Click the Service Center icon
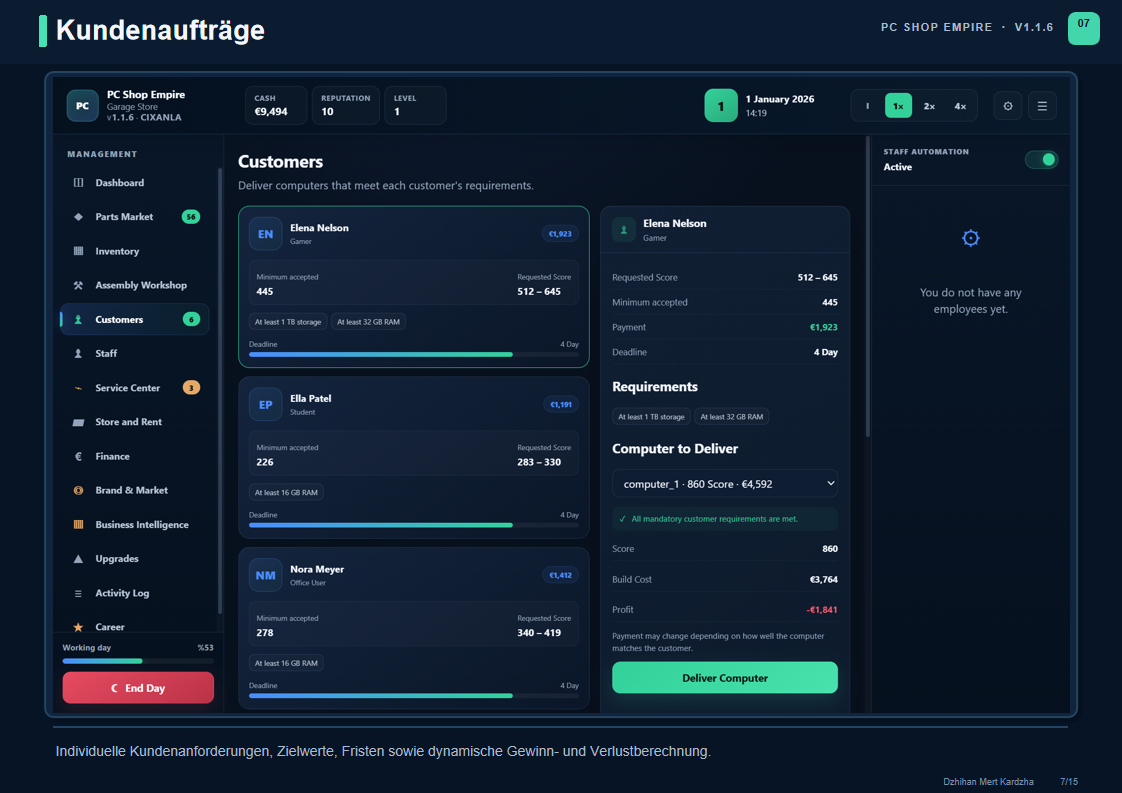The image size is (1122, 793). (79, 388)
